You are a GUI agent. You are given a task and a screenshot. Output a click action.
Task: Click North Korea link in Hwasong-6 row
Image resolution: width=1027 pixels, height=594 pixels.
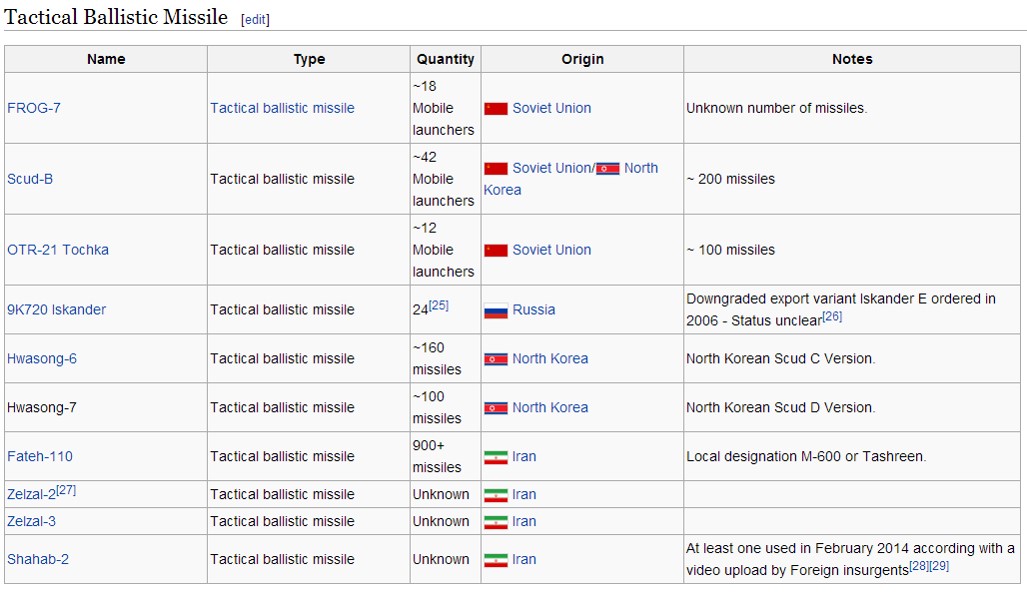(550, 359)
